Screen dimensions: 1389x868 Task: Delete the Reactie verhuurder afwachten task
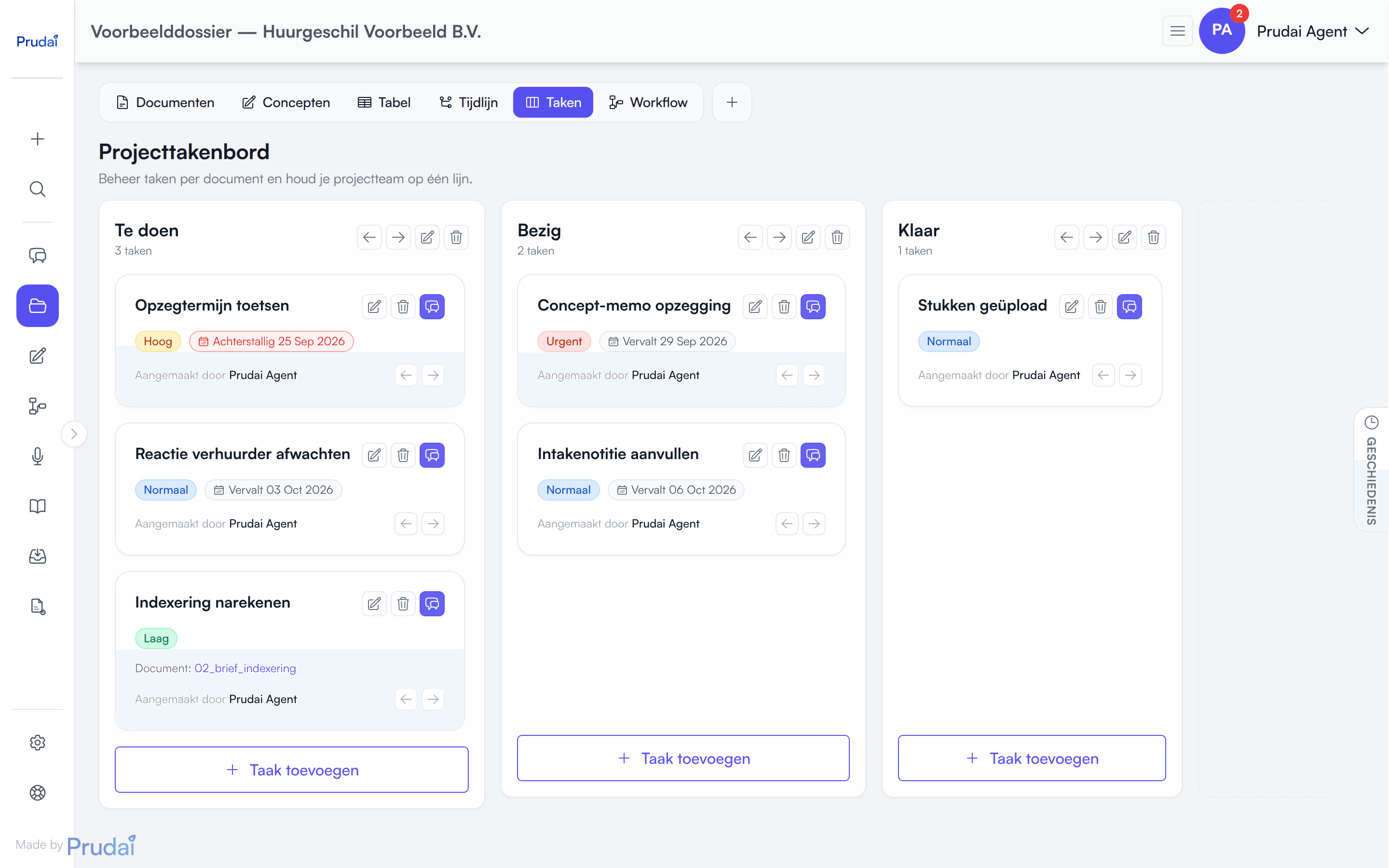click(x=403, y=455)
